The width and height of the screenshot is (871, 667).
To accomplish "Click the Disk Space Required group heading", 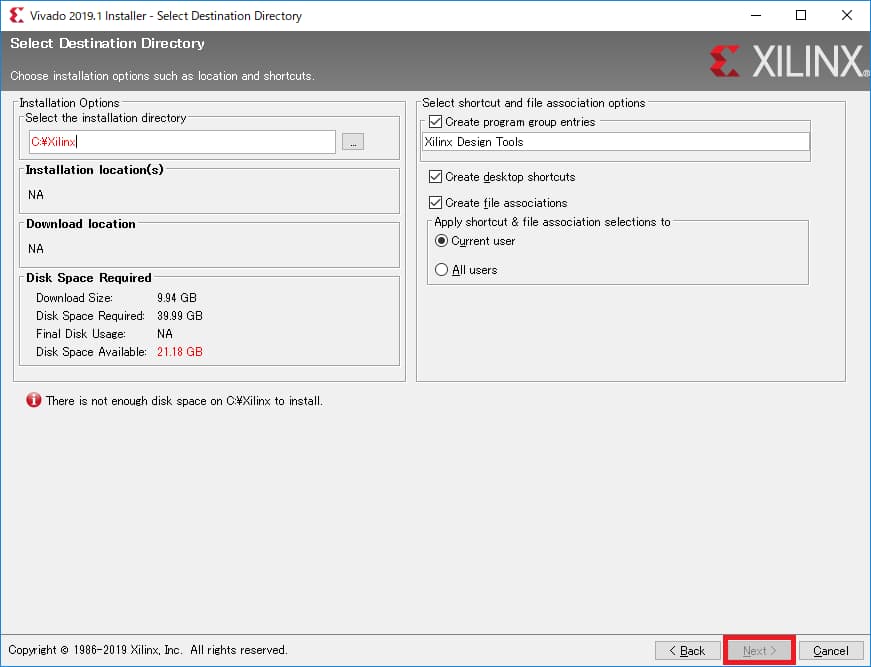I will (88, 278).
